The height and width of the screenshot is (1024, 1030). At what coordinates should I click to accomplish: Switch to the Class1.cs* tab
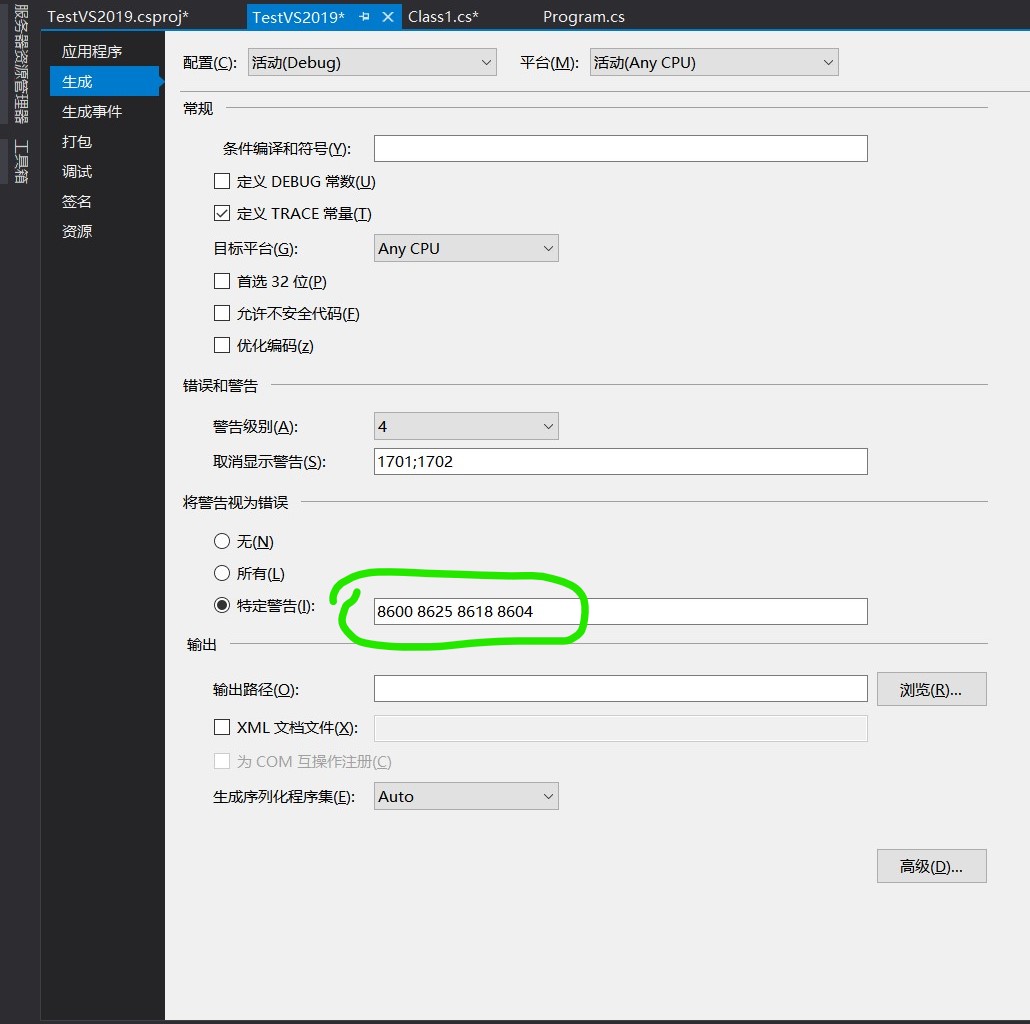(x=443, y=17)
